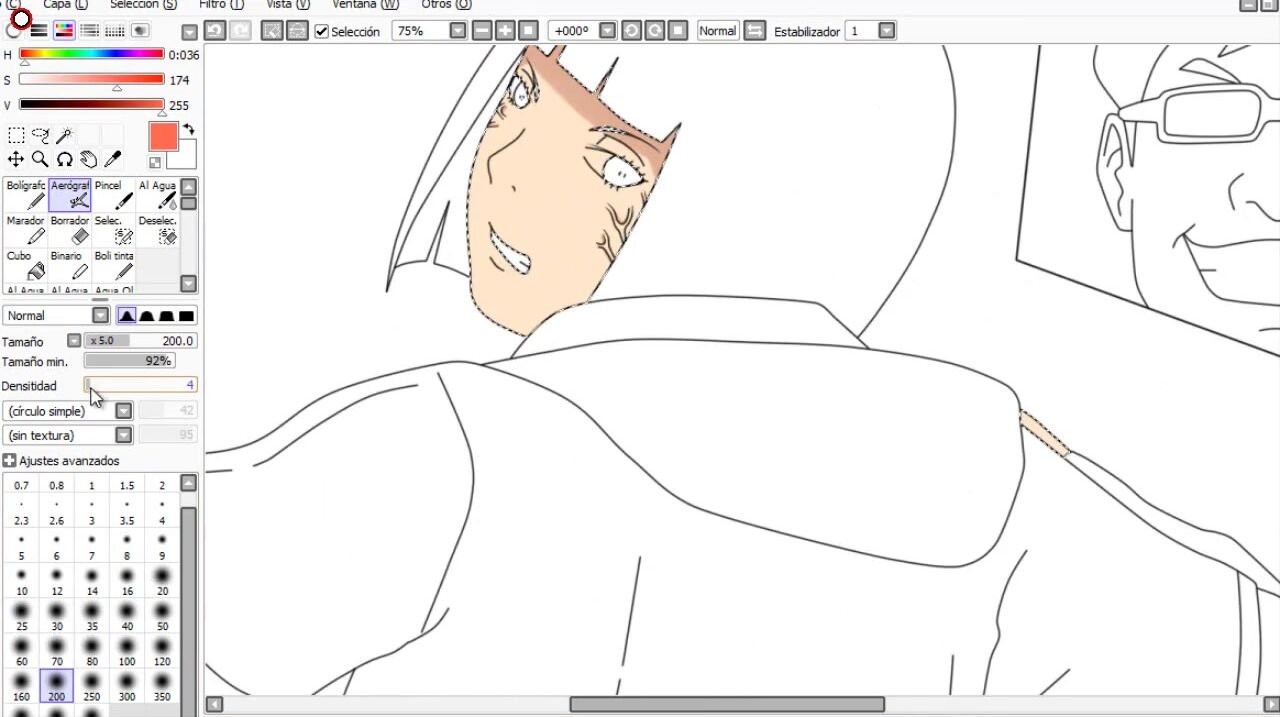Toggle the HSV slider panel button

pyautogui.click(x=63, y=30)
